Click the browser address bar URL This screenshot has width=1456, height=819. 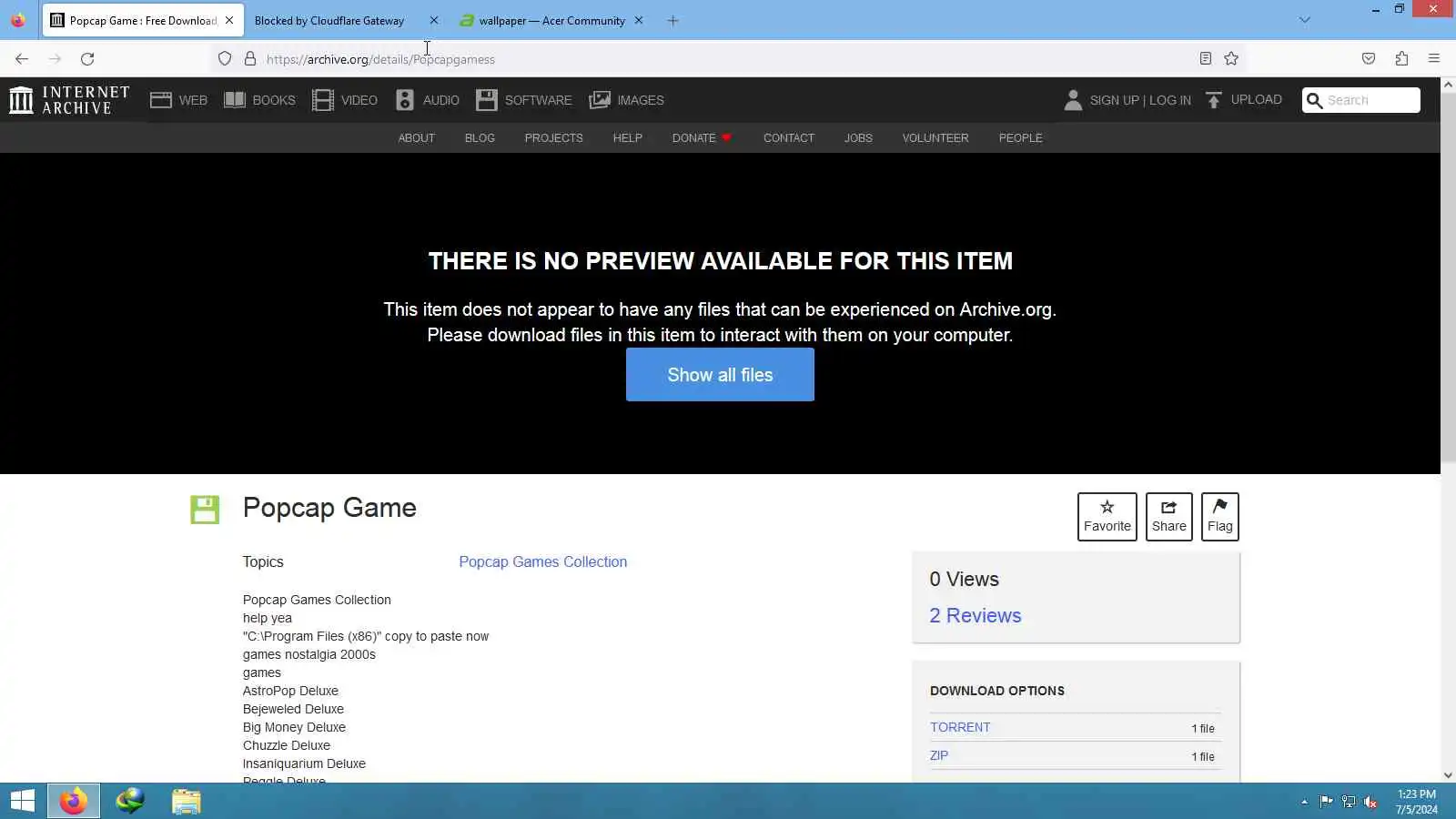[x=380, y=59]
